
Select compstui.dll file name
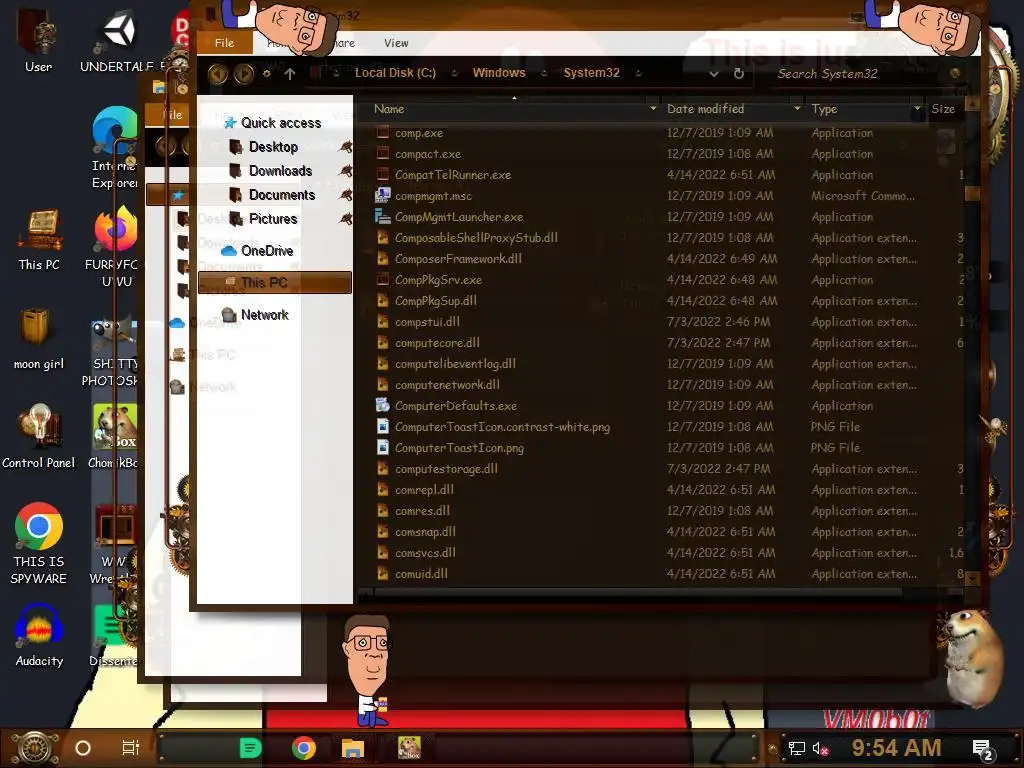click(x=427, y=321)
